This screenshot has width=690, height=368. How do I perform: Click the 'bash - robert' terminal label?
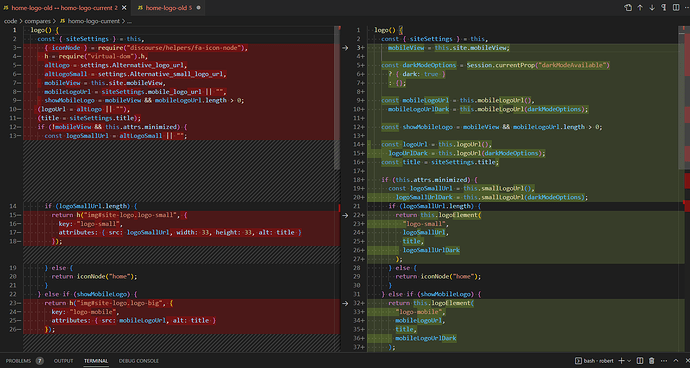click(598, 361)
